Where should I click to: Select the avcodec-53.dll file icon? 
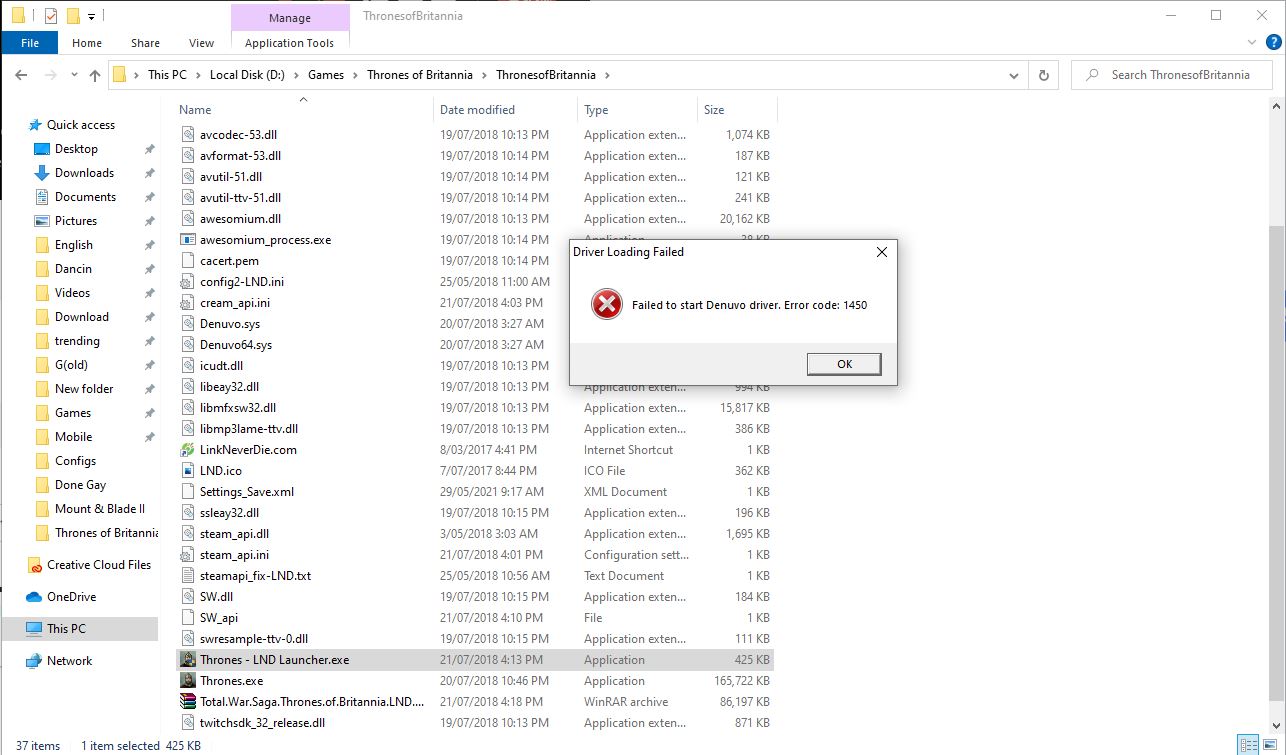[187, 135]
